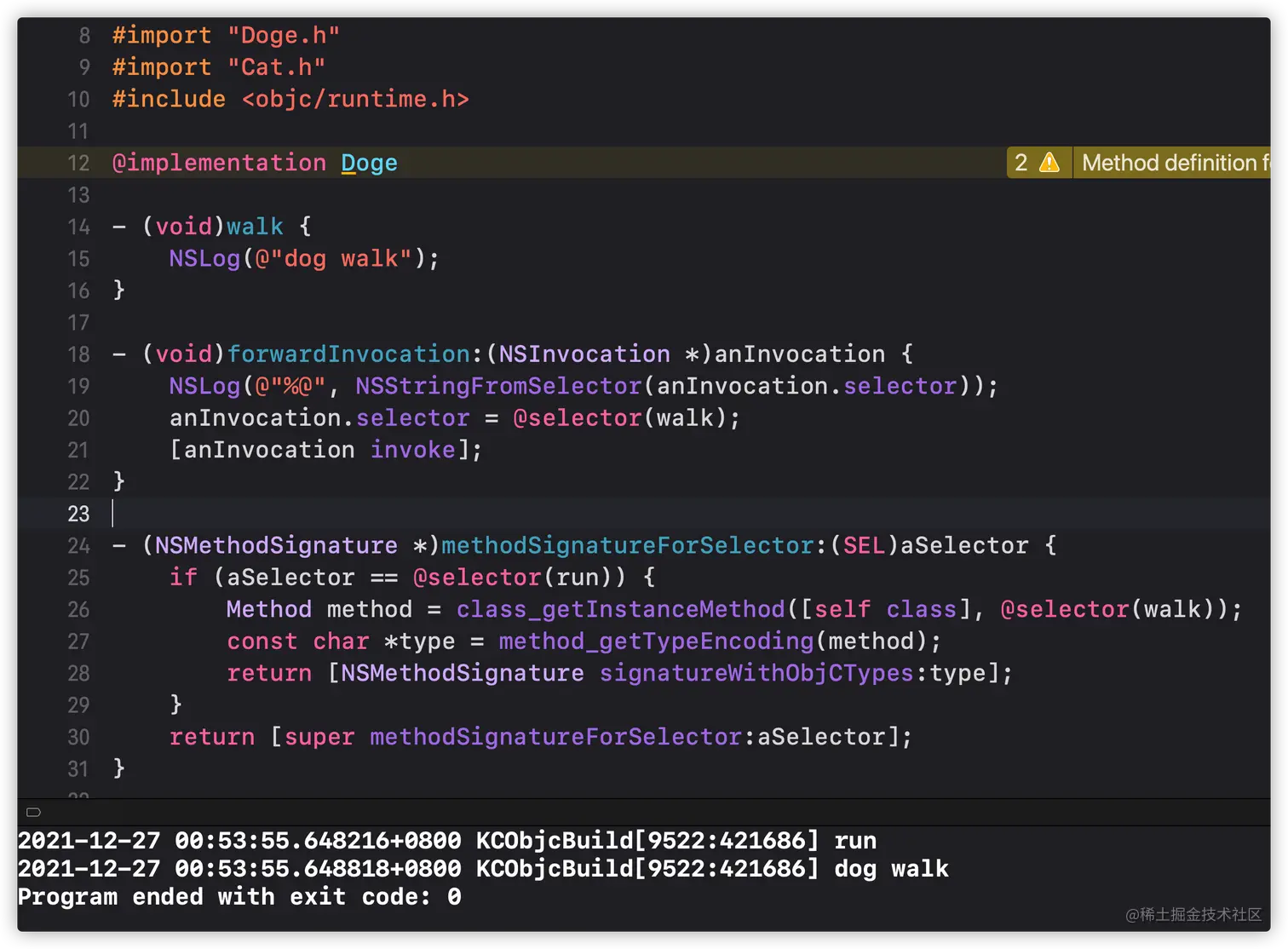Click the #include objc/runtime.h statement
This screenshot has height=949, width=1288.
pos(290,99)
